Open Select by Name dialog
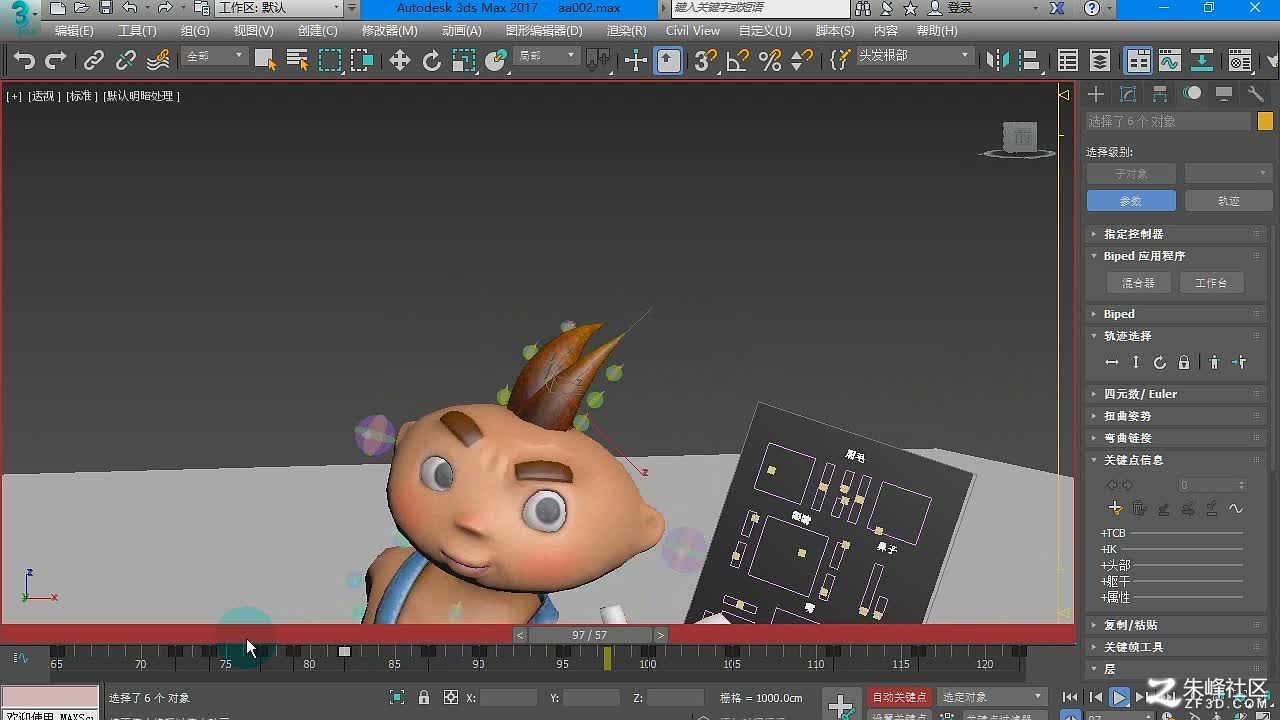The height and width of the screenshot is (720, 1280). point(297,61)
